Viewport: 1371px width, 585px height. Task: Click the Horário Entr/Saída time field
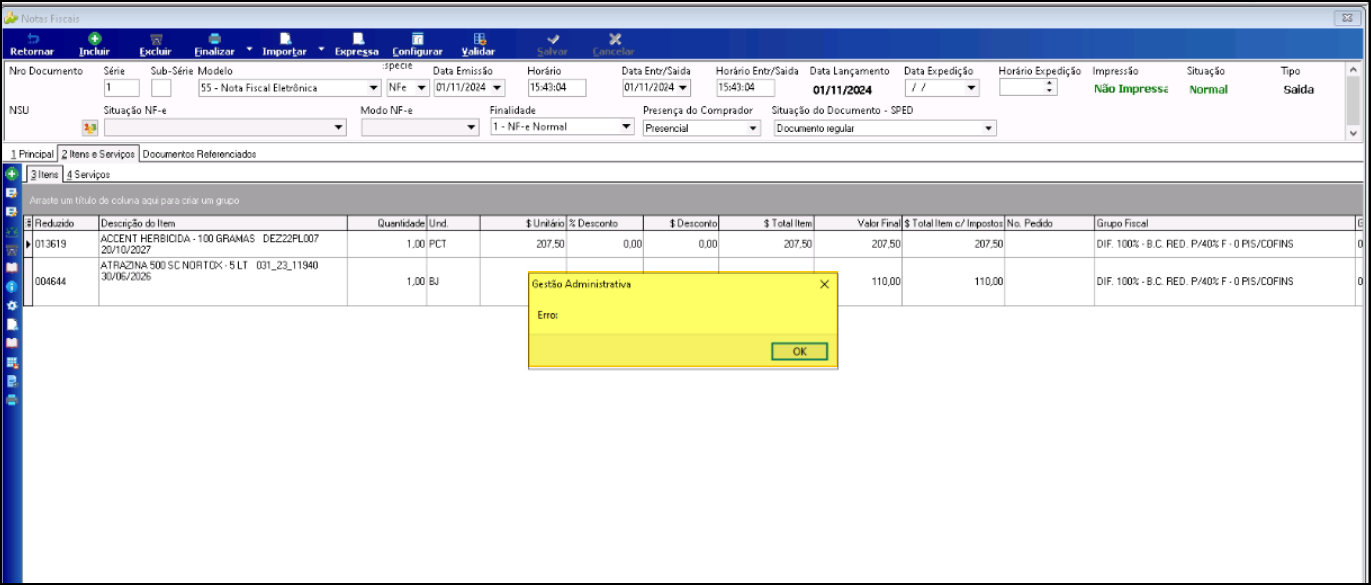(745, 88)
